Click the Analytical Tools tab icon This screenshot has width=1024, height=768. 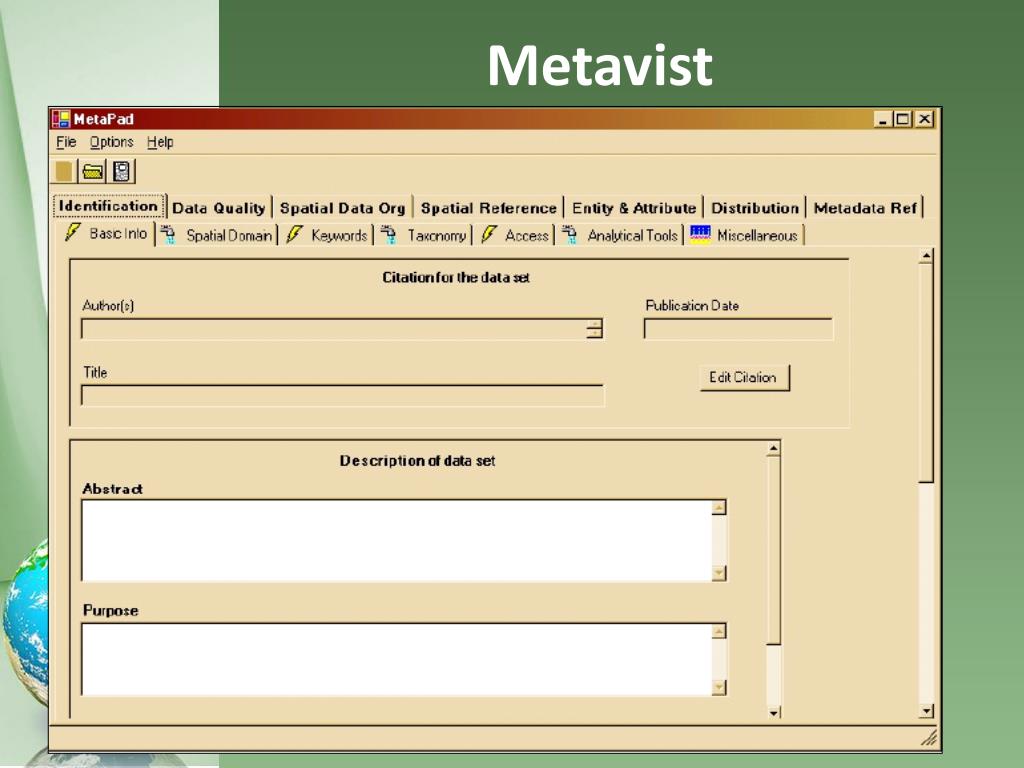pos(569,234)
